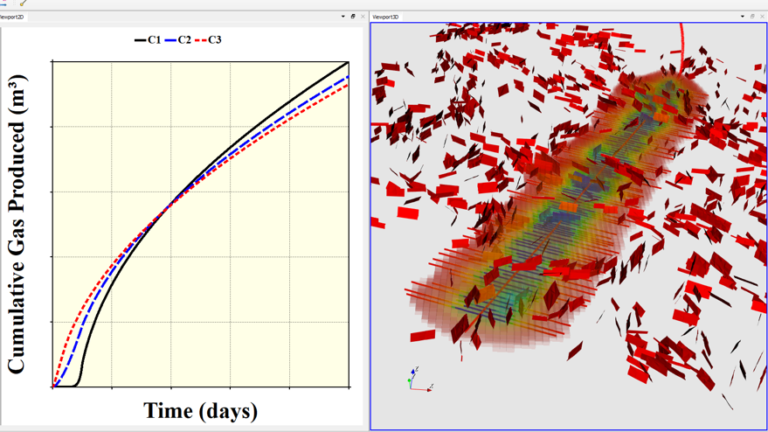Undock the Viewport3D panel
Screen dimensions: 768x432
(751, 17)
